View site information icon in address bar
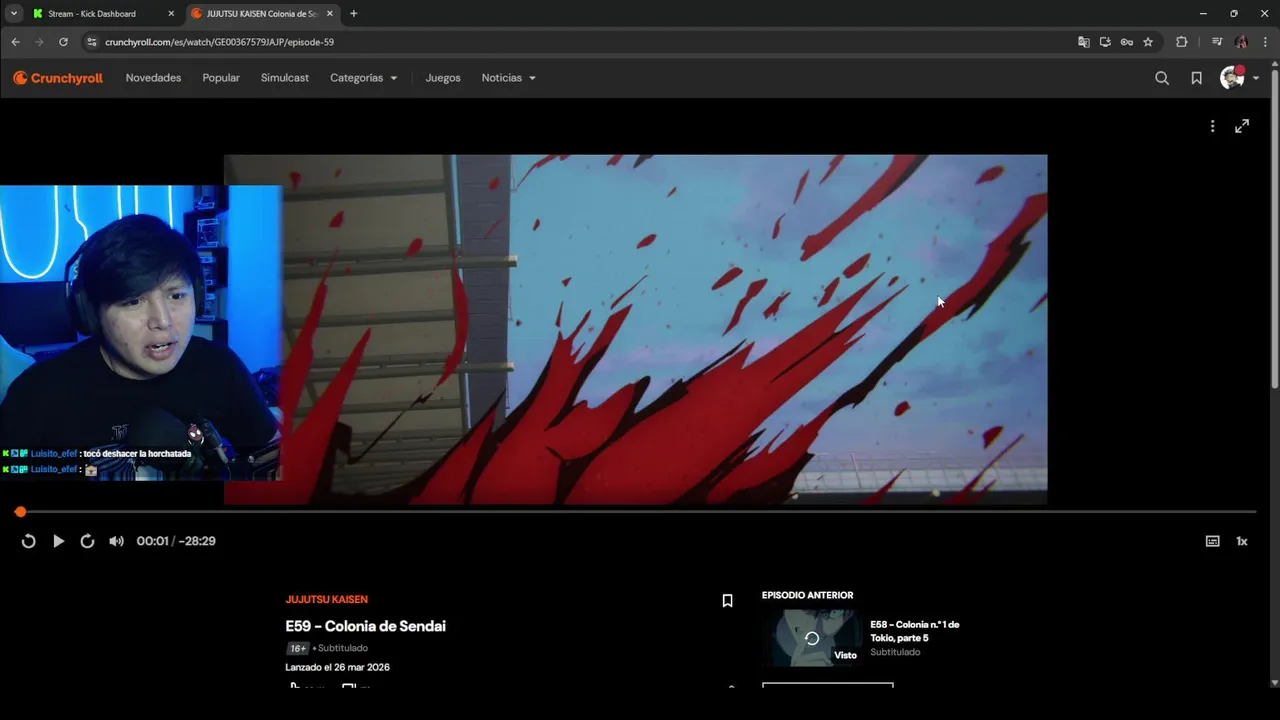The image size is (1280, 720). point(92,42)
